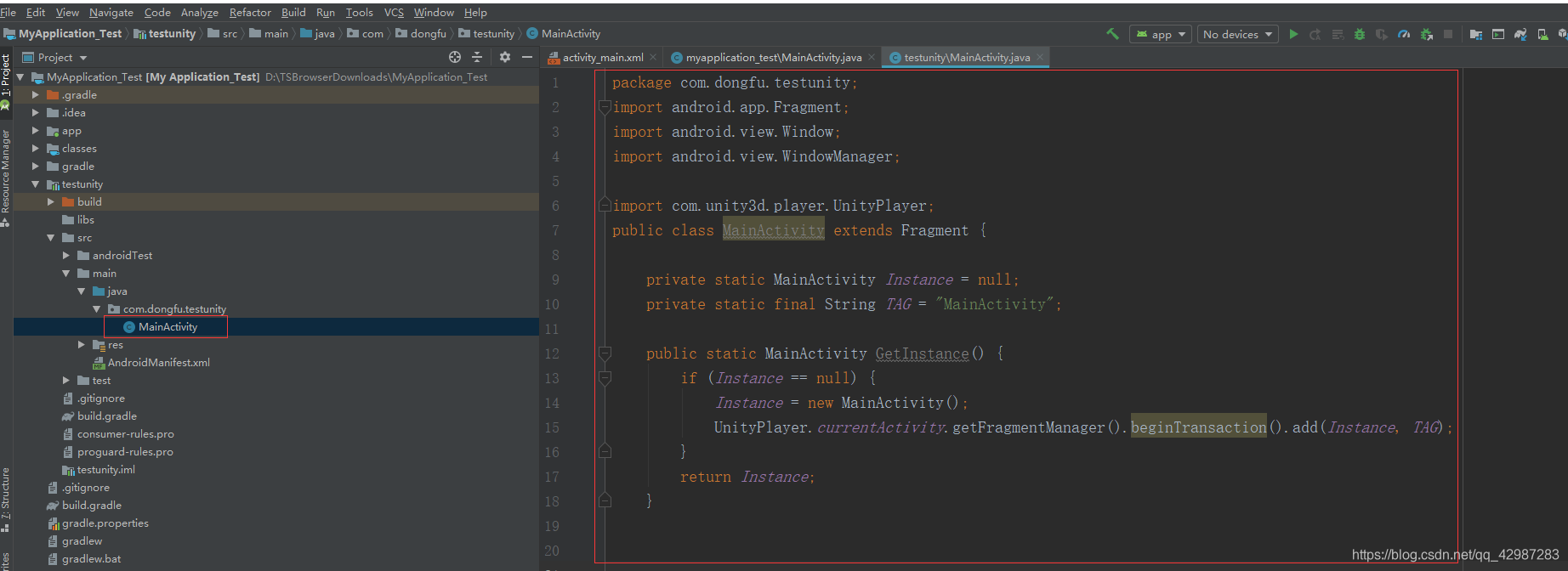Open the Run Anything console icon
Image resolution: width=1568 pixels, height=571 pixels.
pos(1497,34)
